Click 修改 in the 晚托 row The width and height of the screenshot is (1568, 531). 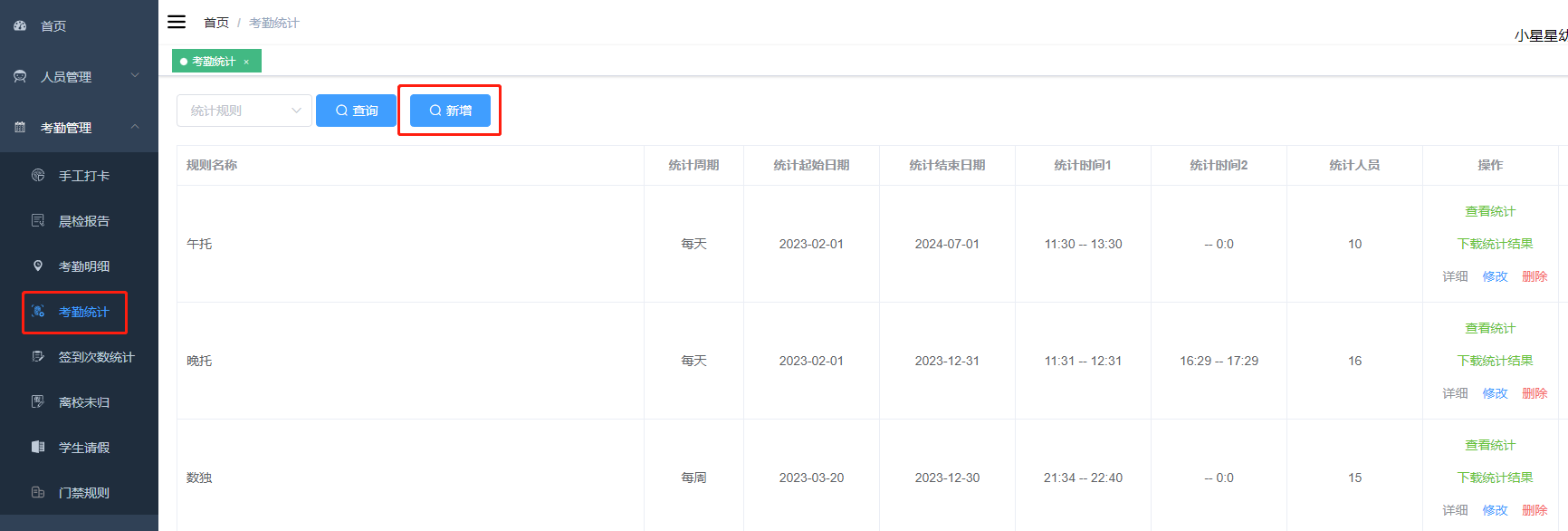1496,393
